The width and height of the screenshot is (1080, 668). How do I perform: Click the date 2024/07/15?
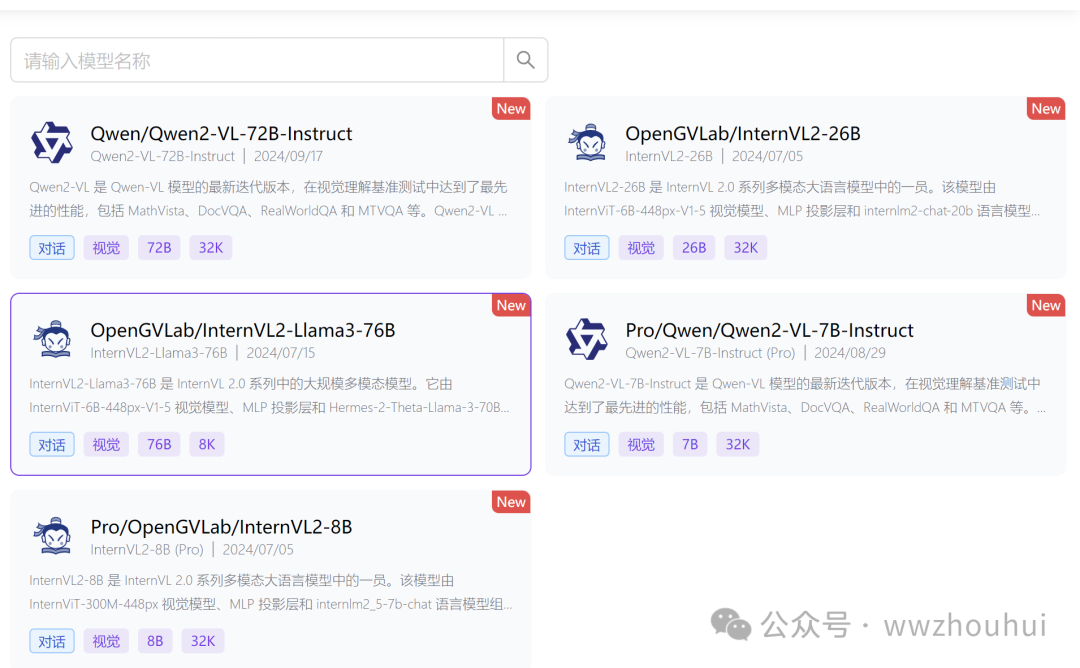click(x=281, y=353)
